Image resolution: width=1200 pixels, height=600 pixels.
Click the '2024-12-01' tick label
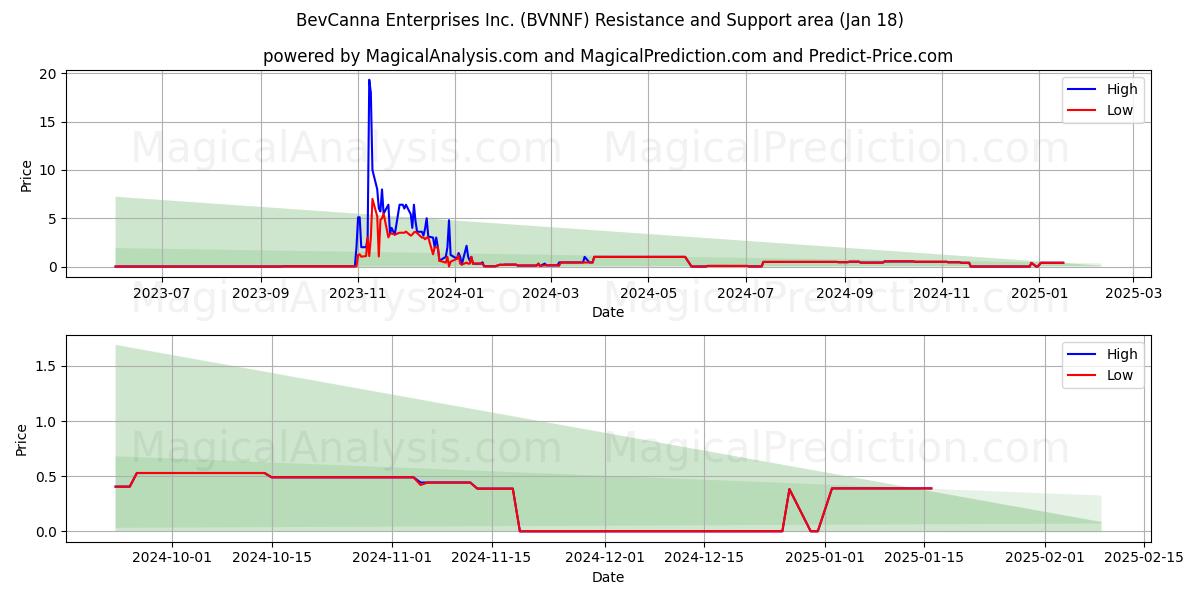pos(605,558)
